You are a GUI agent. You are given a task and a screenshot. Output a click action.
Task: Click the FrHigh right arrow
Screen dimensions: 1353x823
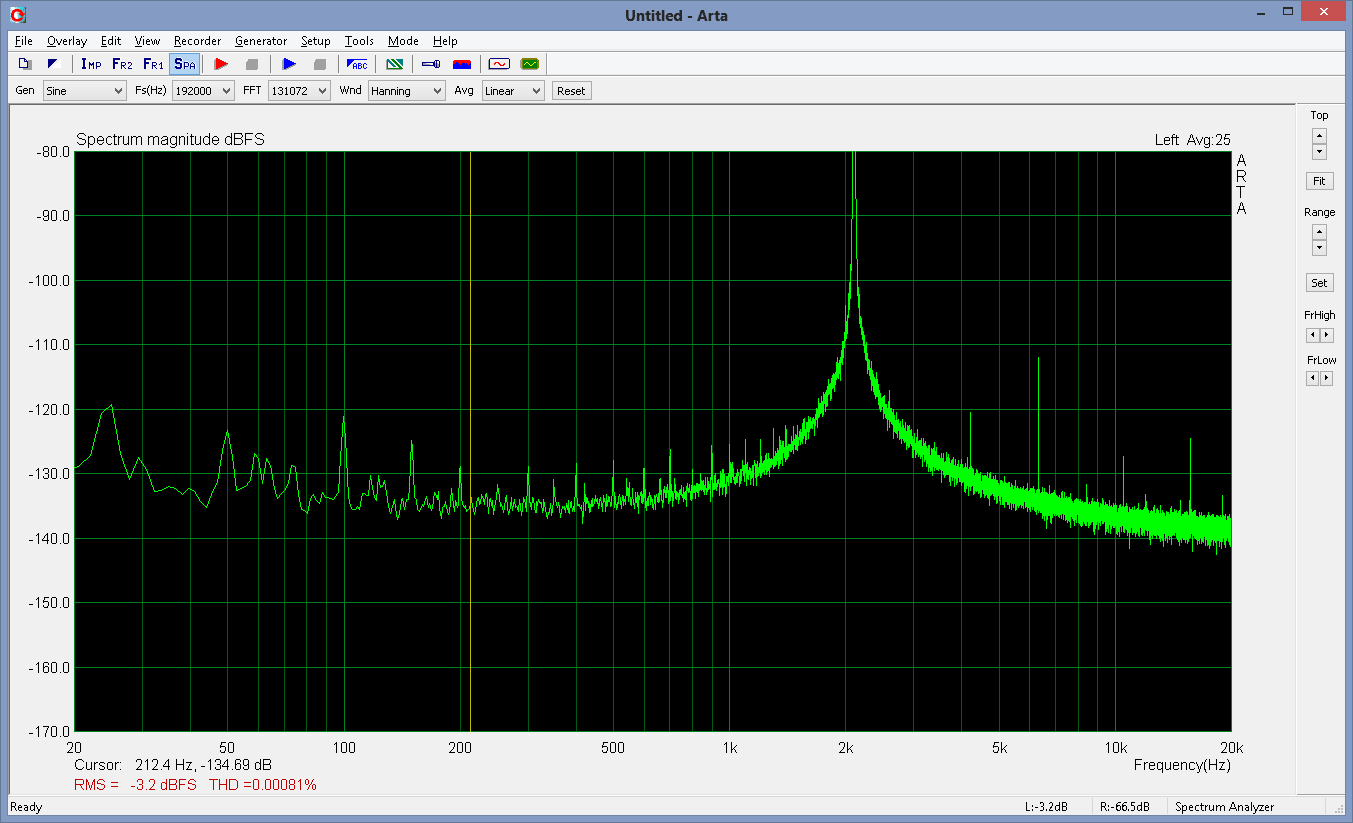coord(1327,335)
